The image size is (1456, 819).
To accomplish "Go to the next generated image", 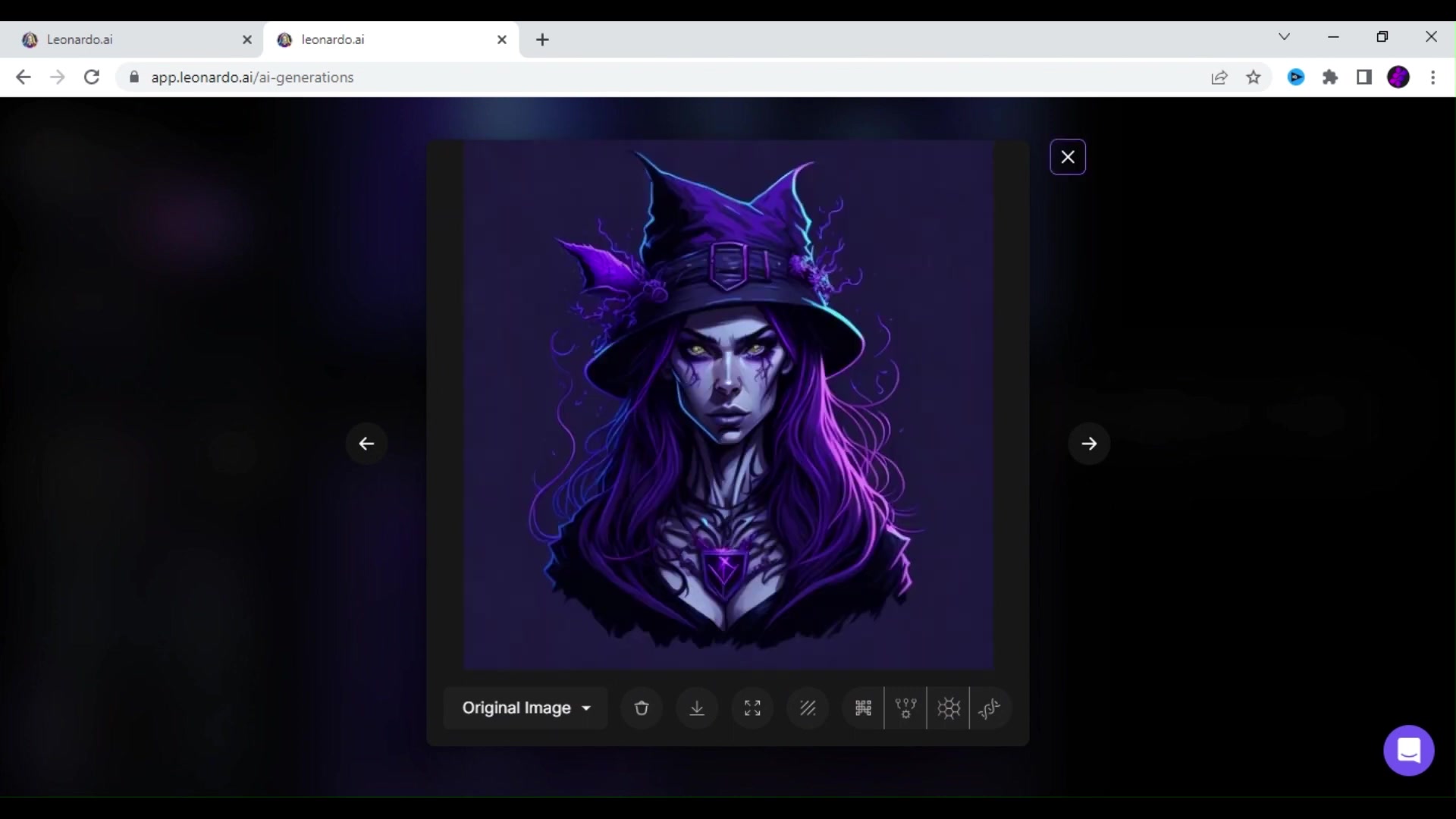I will 1089,444.
